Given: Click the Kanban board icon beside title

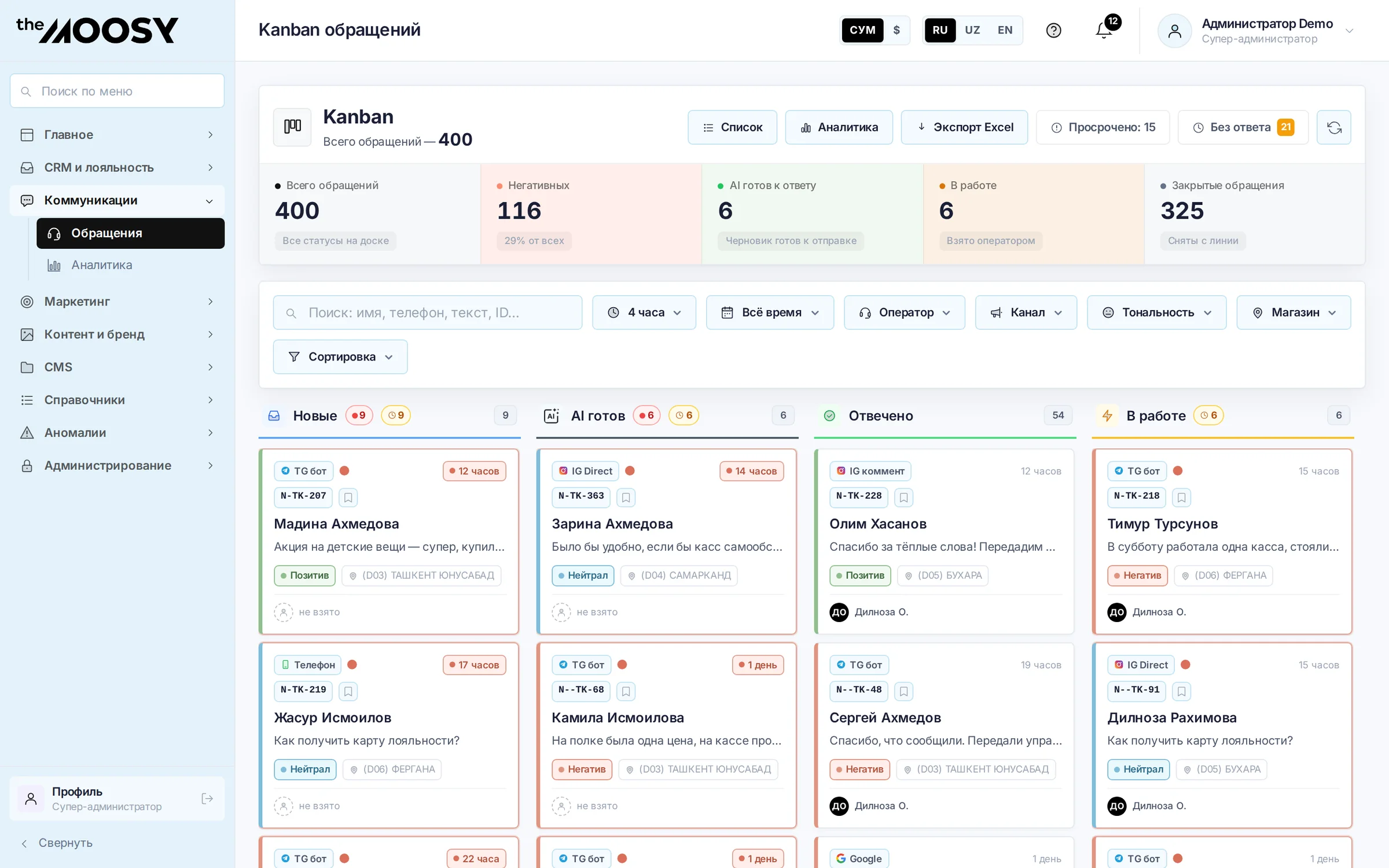Looking at the screenshot, I should (x=292, y=127).
